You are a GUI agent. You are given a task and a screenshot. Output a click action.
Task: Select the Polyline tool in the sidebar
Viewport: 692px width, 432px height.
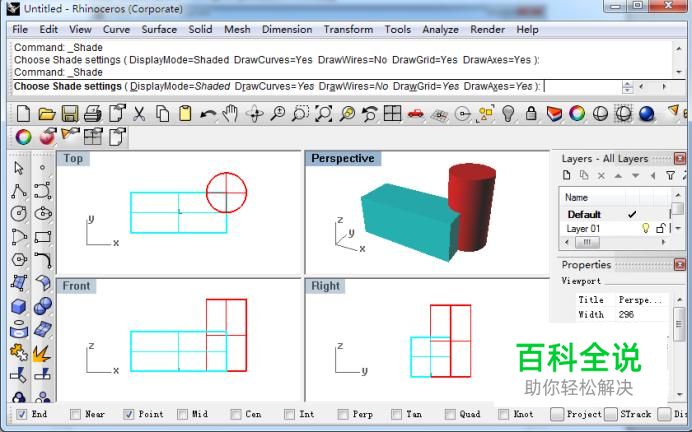pyautogui.click(x=19, y=191)
